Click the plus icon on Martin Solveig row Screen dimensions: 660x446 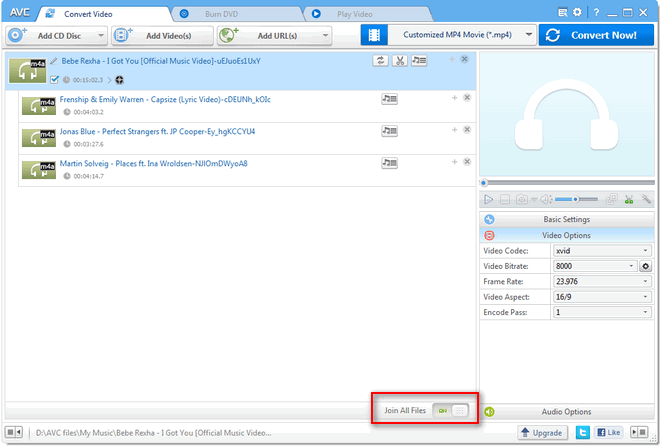(455, 162)
